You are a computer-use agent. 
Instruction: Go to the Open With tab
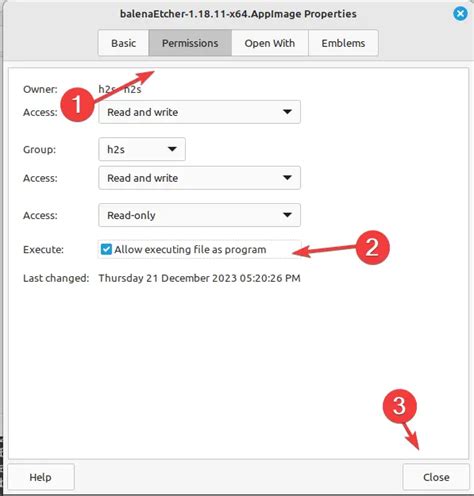tap(270, 43)
